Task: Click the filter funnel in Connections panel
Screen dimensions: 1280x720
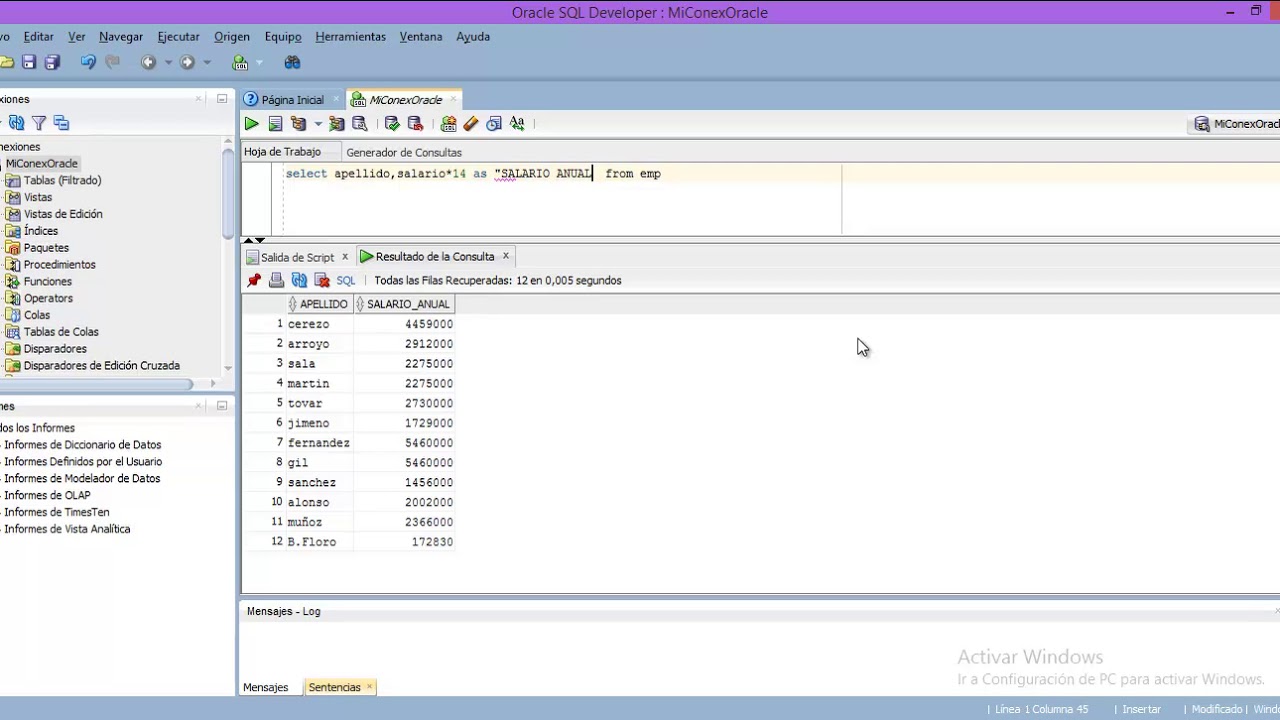Action: [x=39, y=123]
